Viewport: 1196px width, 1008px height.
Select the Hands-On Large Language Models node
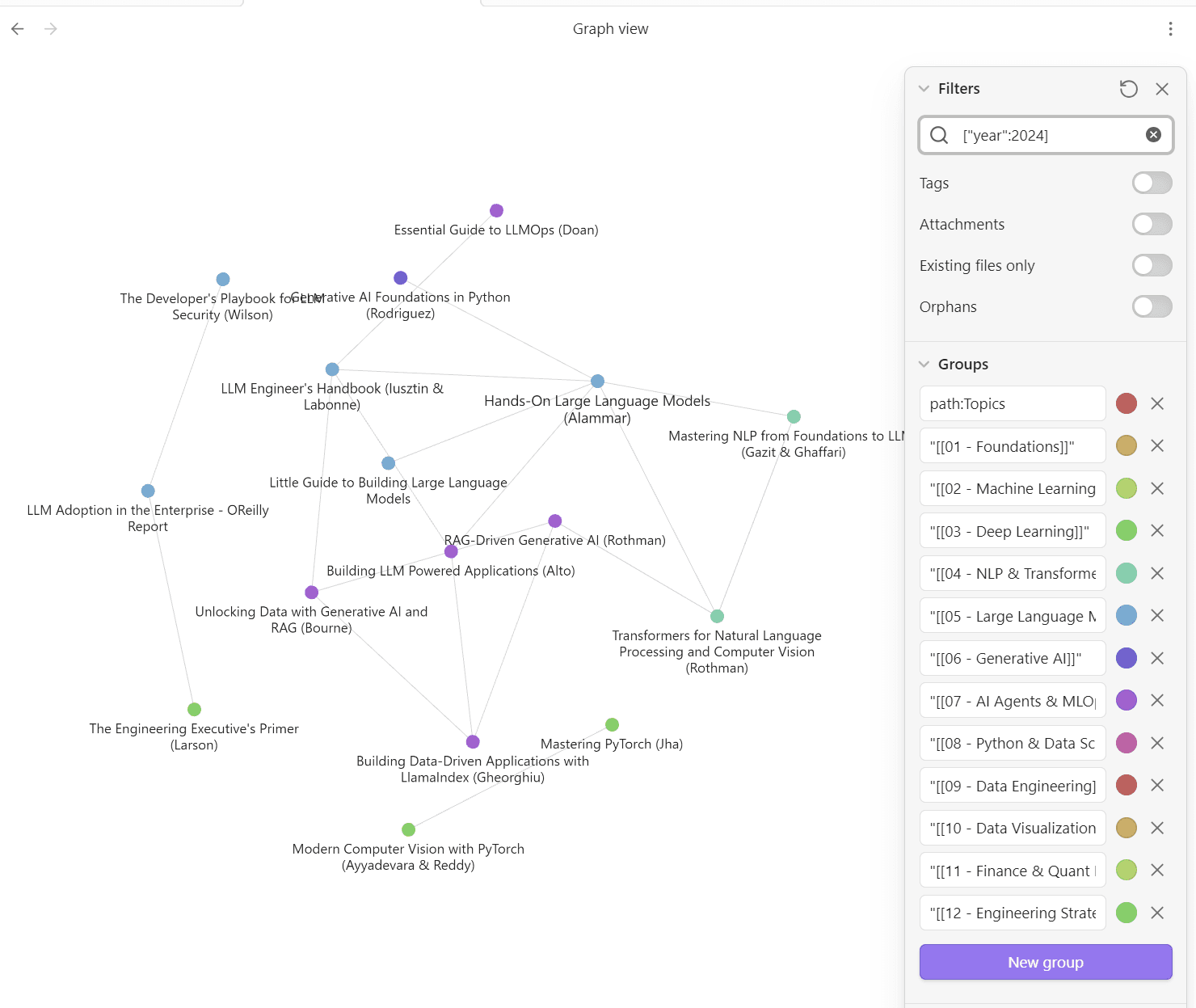coord(597,382)
